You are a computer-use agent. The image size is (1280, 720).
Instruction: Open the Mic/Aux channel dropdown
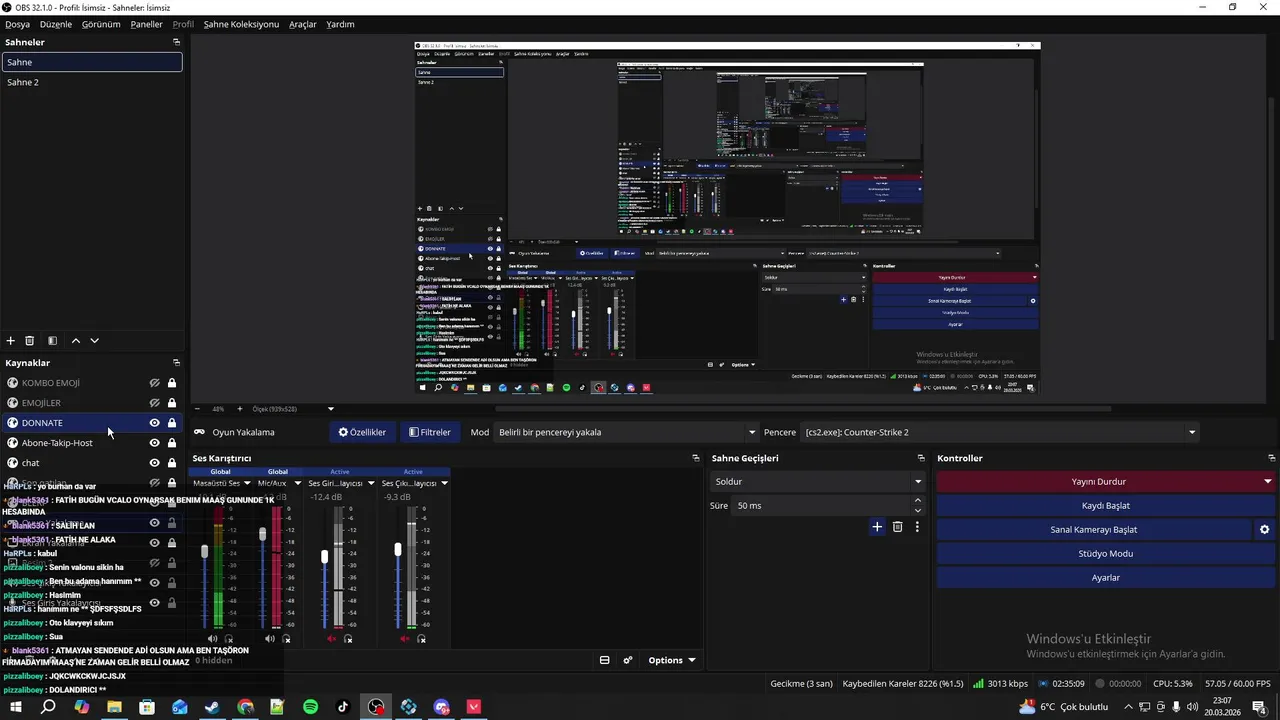297,483
